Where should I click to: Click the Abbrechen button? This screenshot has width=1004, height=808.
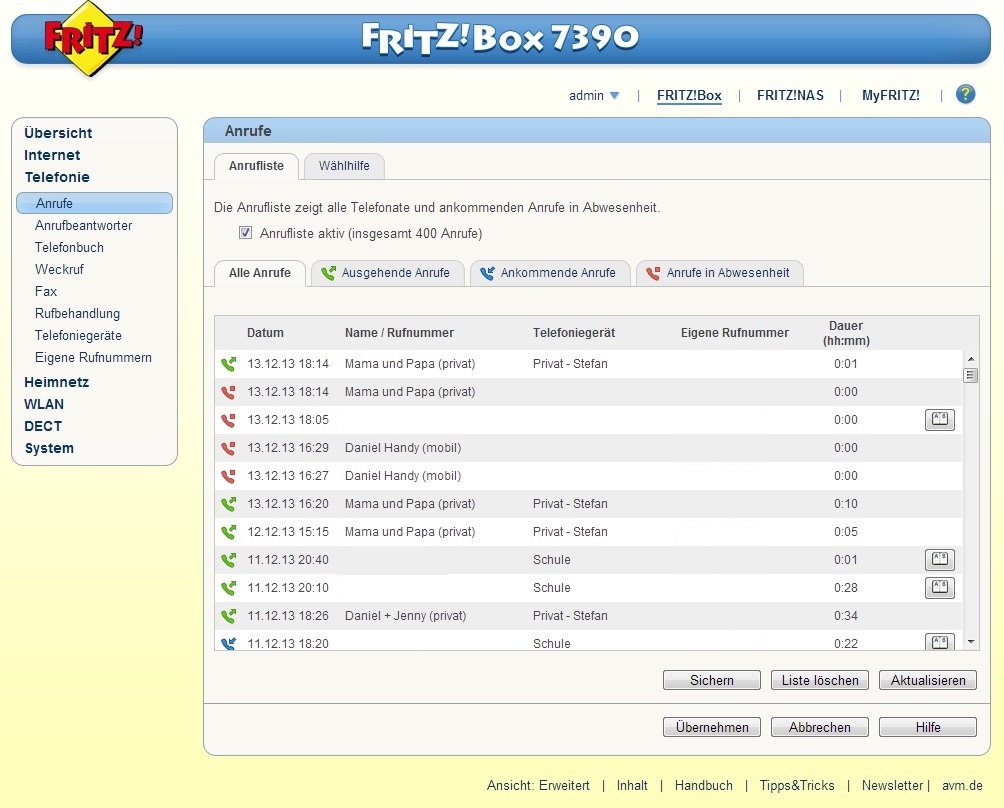[820, 727]
